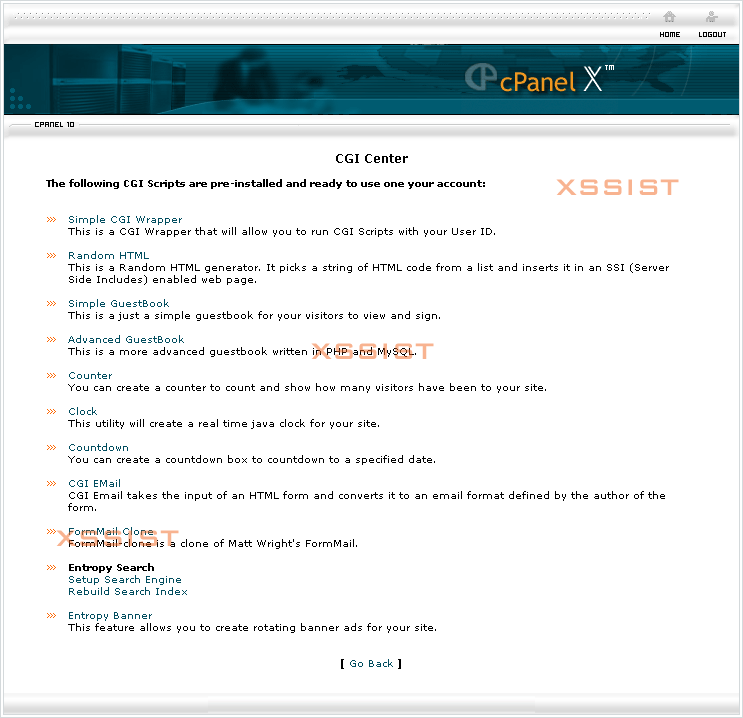The image size is (743, 718).
Task: Open Advanced GuestBook link
Action: 126,339
